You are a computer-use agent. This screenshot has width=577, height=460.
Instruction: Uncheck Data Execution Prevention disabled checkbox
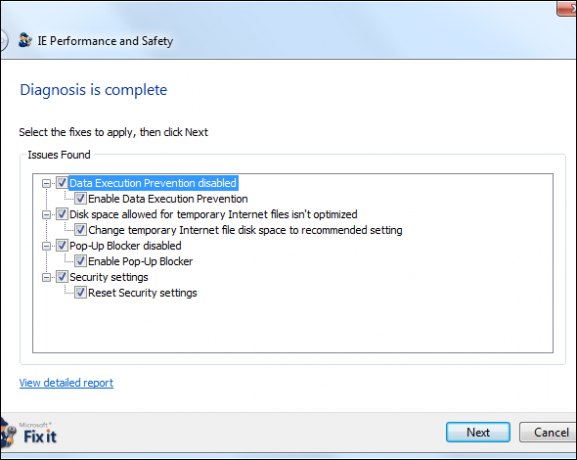point(62,183)
